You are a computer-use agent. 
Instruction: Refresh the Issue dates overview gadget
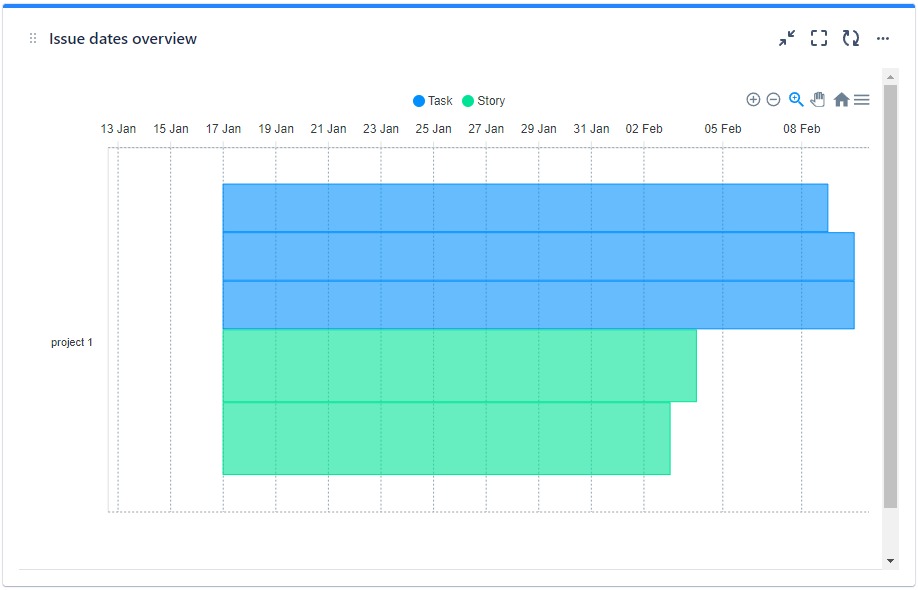(851, 39)
